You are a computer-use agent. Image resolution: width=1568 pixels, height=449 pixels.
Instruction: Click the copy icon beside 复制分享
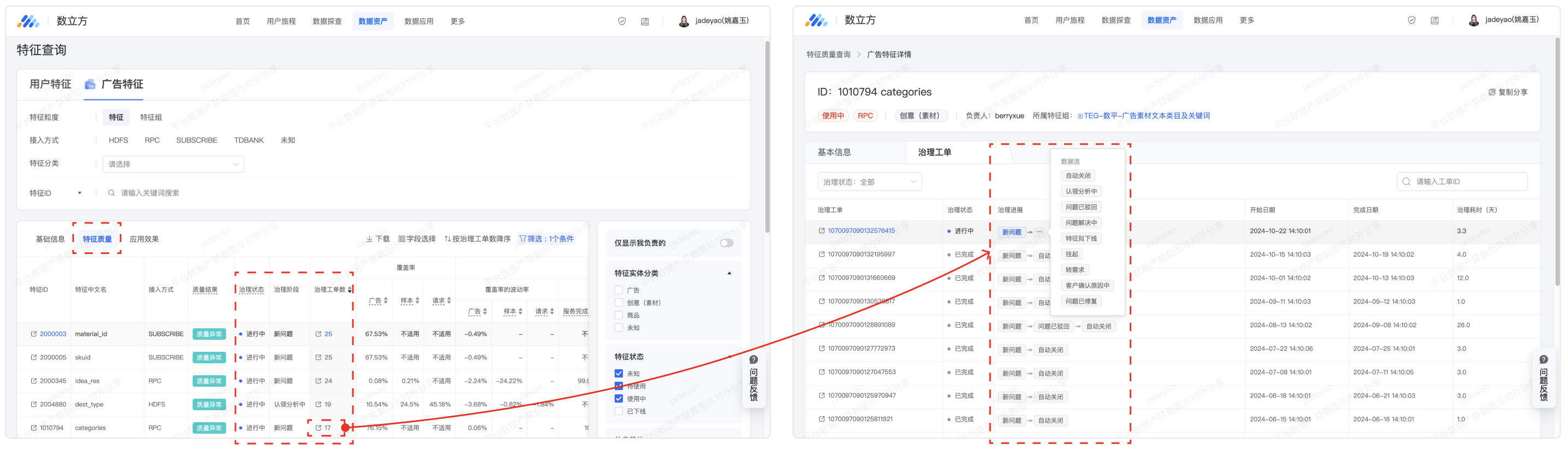1492,92
